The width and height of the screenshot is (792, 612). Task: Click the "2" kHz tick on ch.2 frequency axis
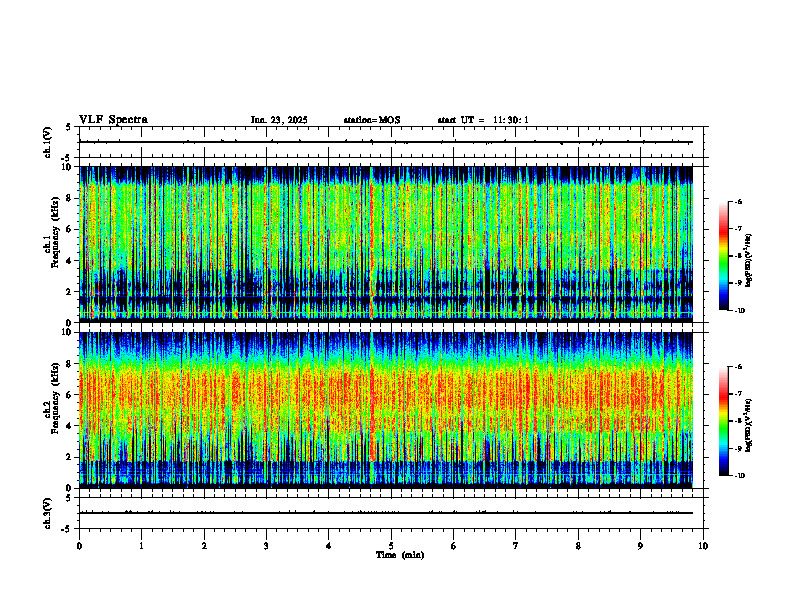(69, 457)
